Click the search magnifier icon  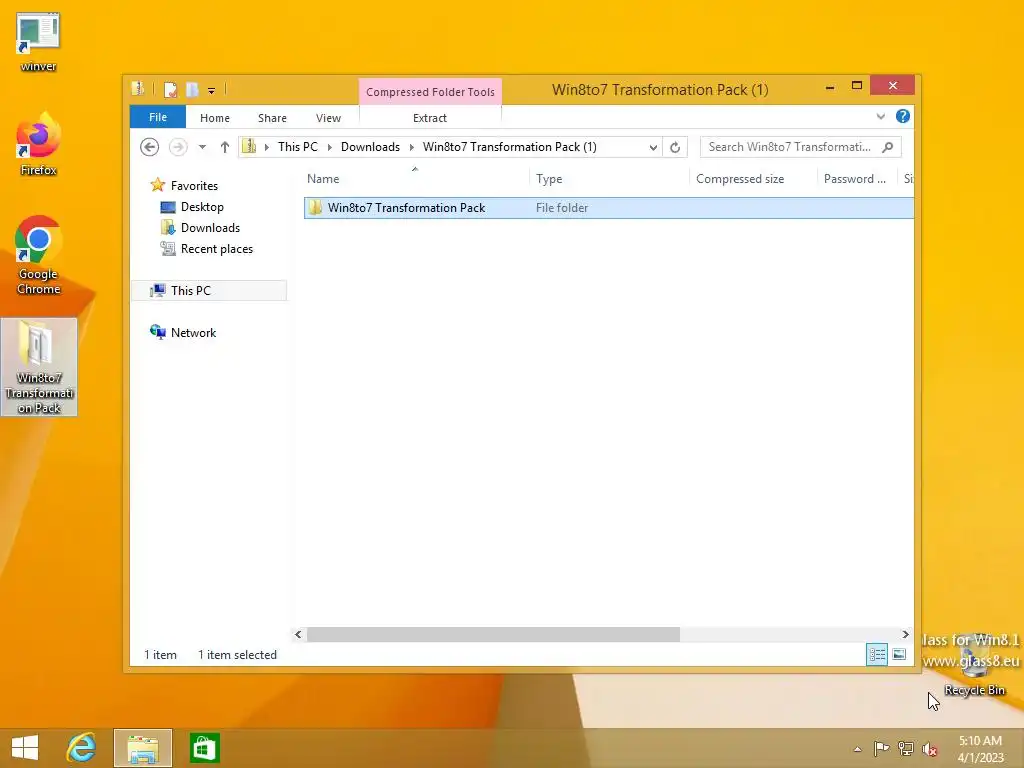point(888,147)
